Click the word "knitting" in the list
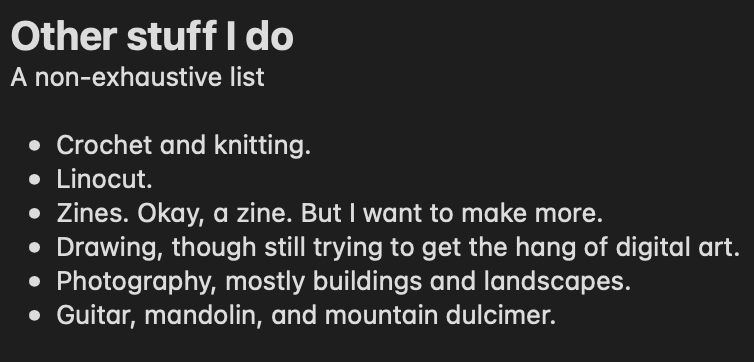The width and height of the screenshot is (754, 362). pyautogui.click(x=260, y=145)
